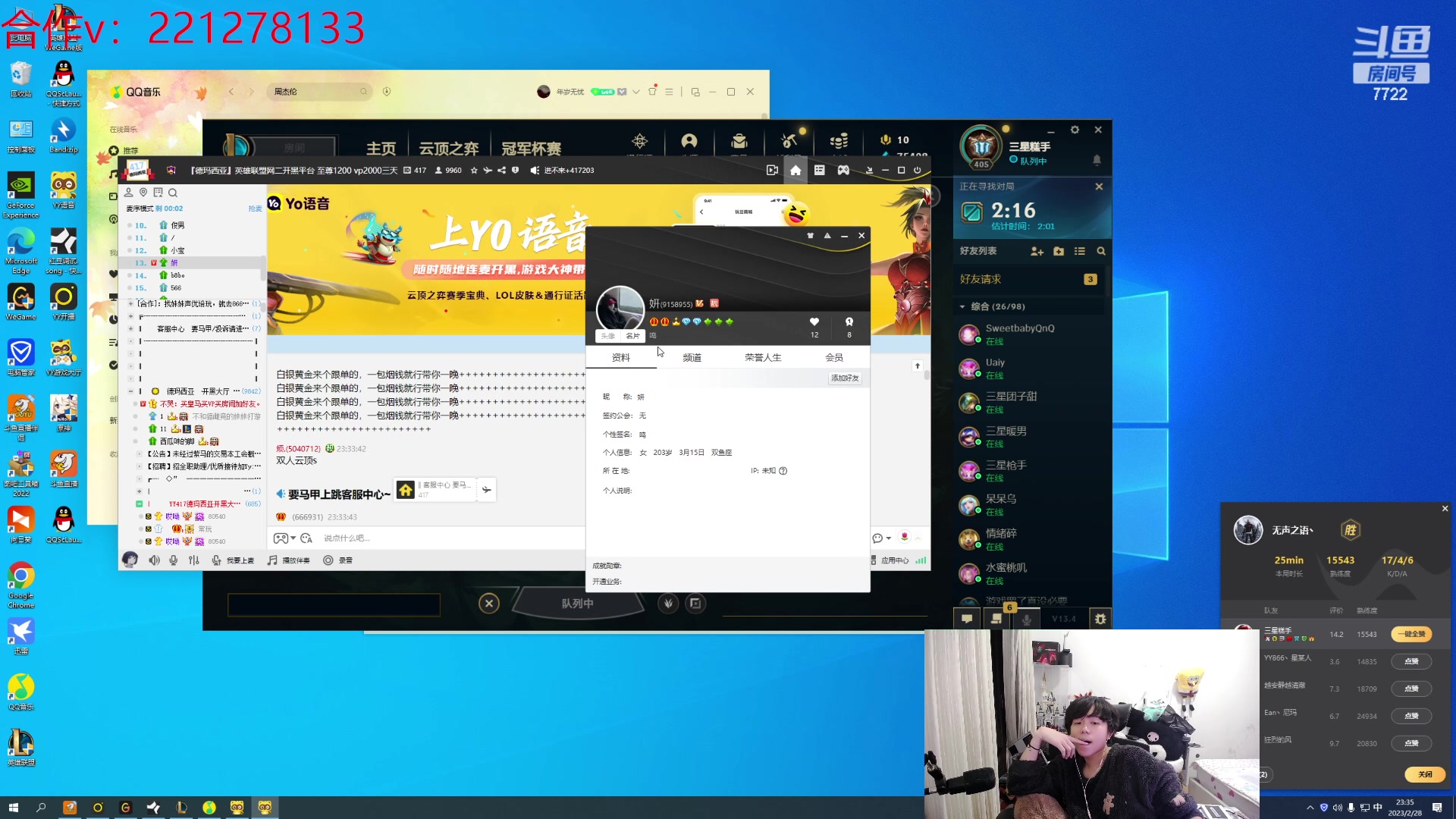Open the League bug report icon at bottom
Viewport: 1456px width, 819px height.
[x=1100, y=619]
